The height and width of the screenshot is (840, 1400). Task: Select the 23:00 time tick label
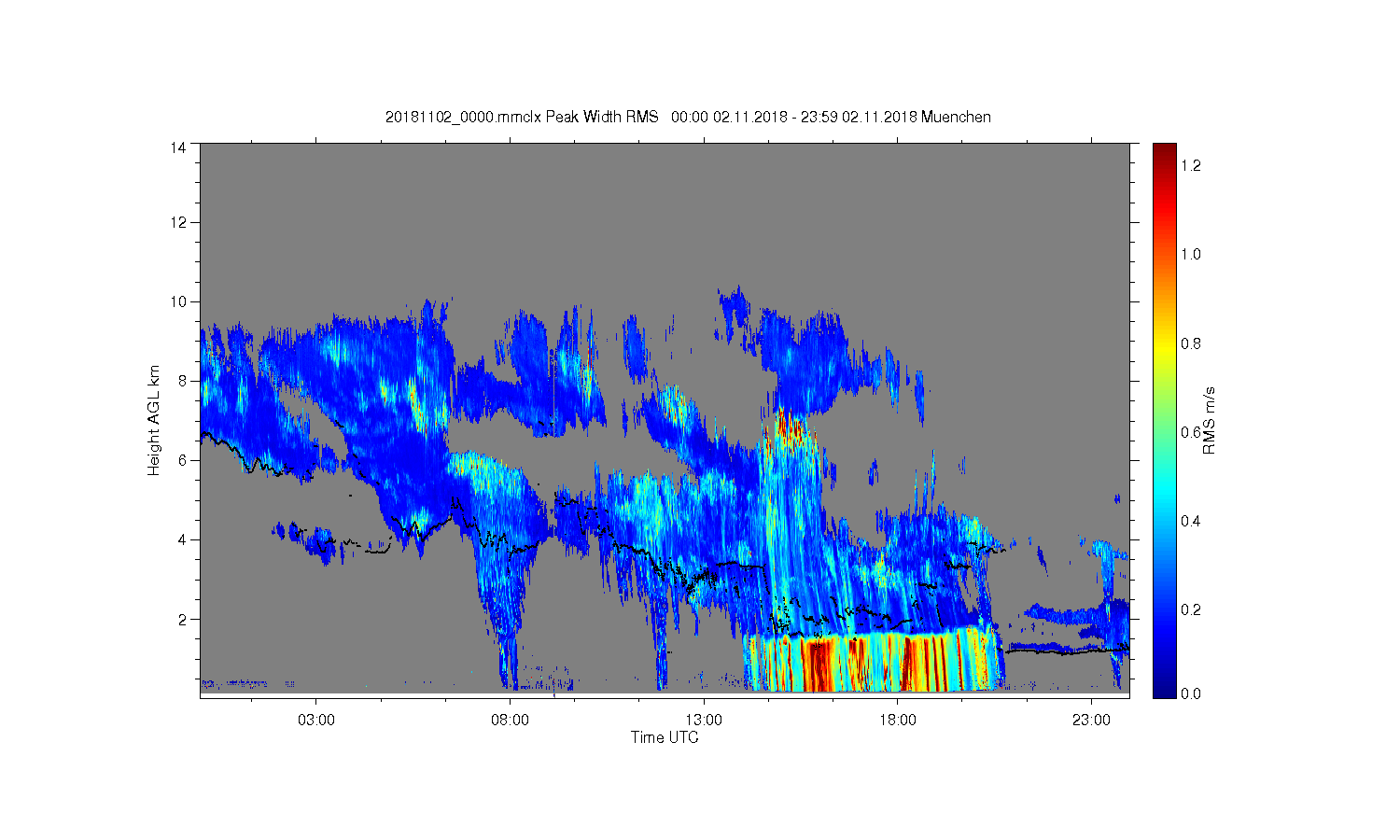tap(1091, 721)
